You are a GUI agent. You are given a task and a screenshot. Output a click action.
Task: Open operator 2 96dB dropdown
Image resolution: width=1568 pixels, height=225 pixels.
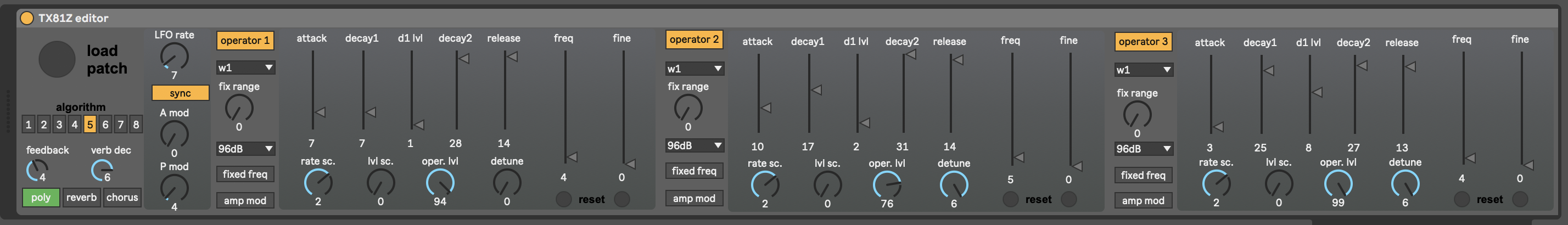(x=694, y=146)
